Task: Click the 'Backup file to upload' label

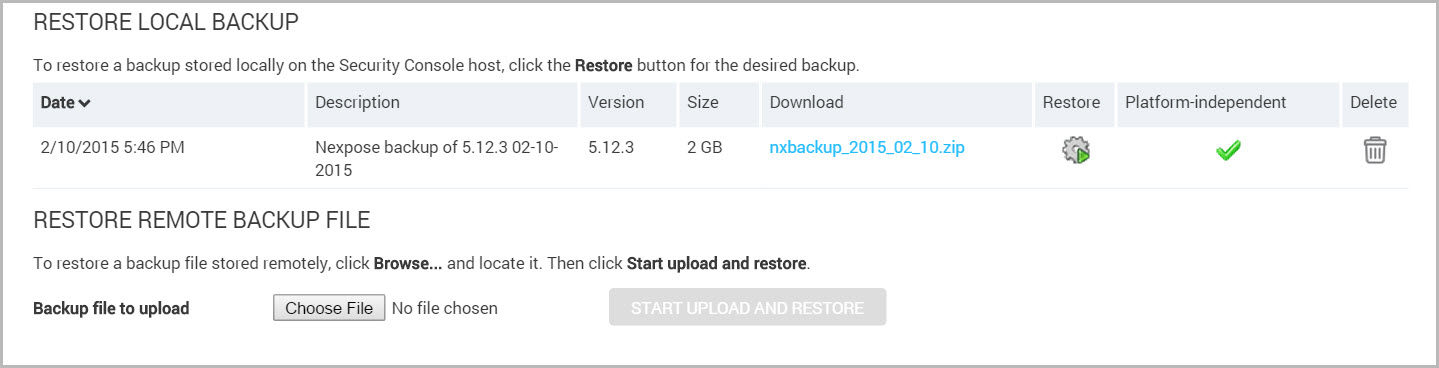Action: pyautogui.click(x=111, y=308)
